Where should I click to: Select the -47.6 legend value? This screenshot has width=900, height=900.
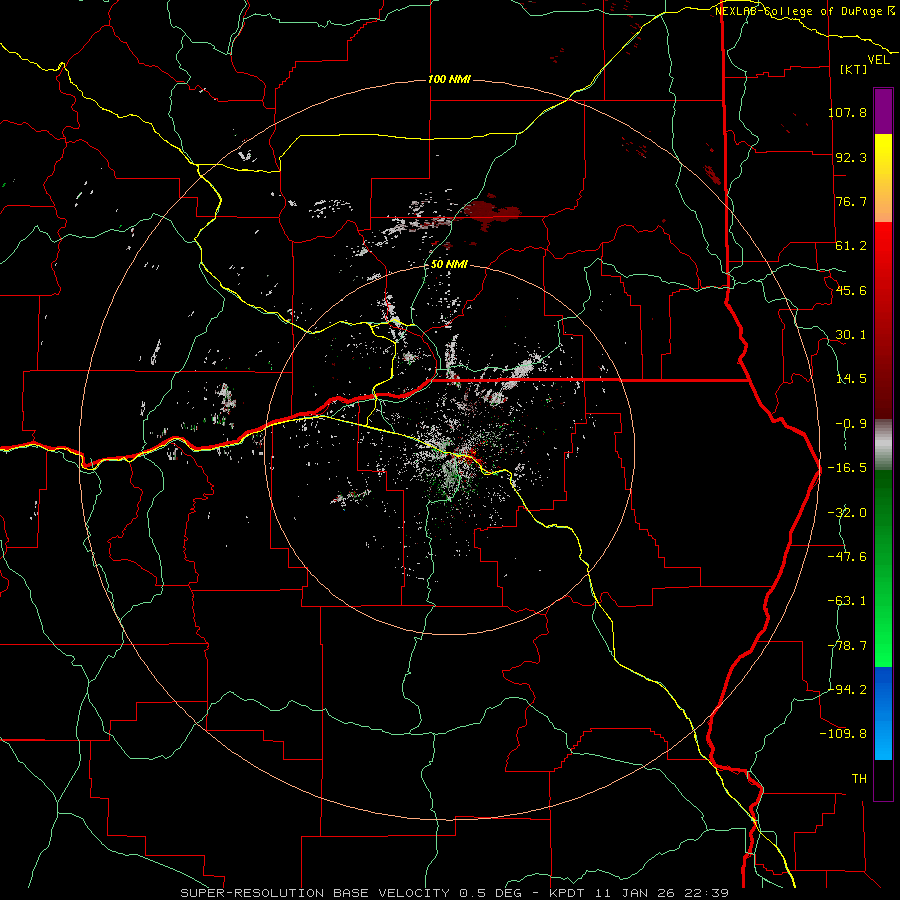click(847, 557)
